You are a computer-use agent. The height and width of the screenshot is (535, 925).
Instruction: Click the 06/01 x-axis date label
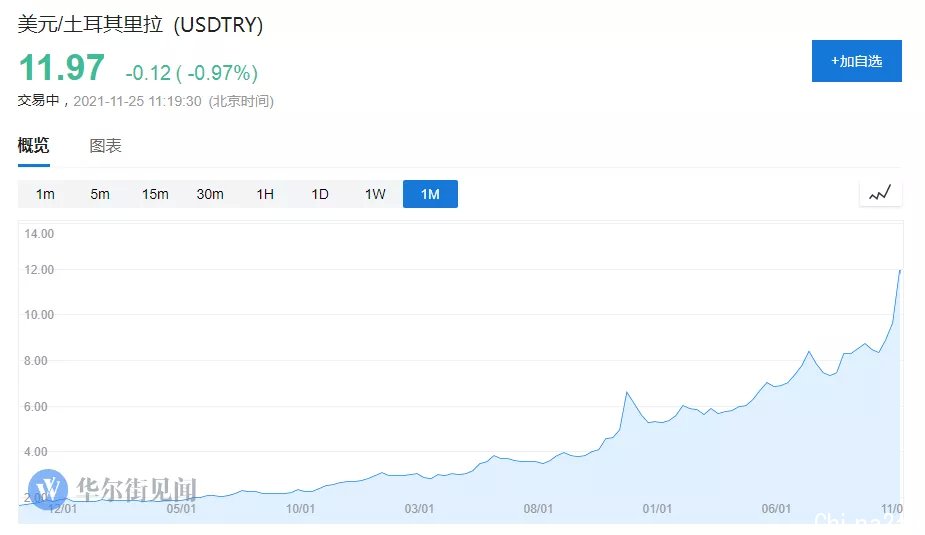776,508
